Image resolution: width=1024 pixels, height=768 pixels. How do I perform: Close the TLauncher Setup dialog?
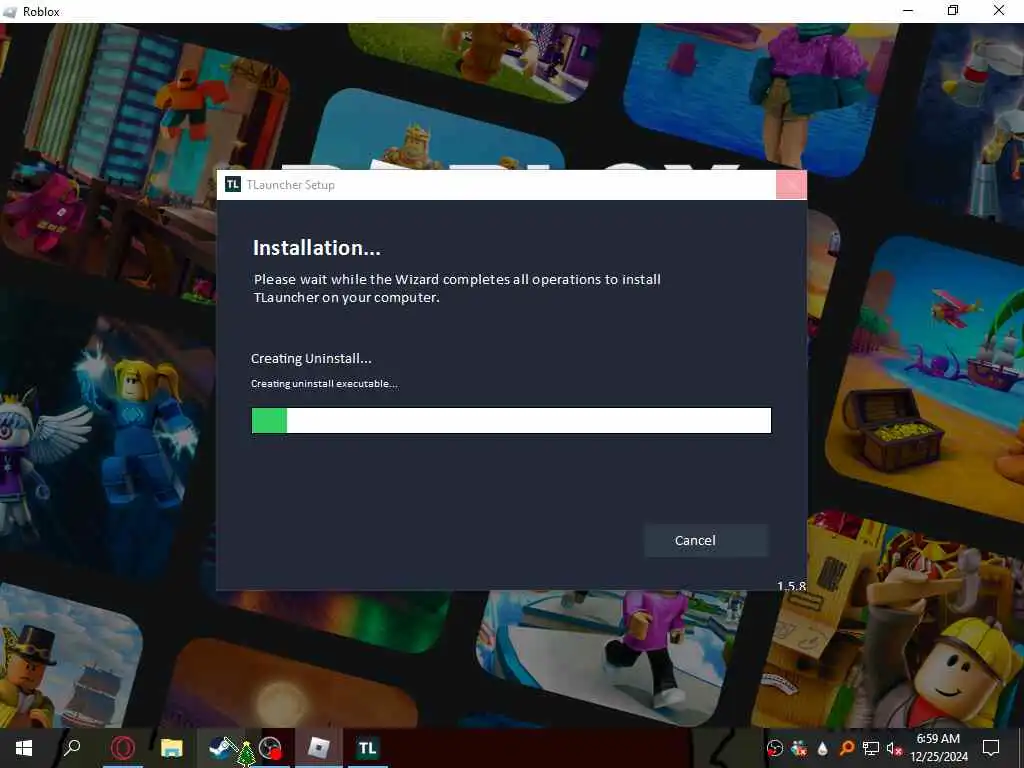791,185
